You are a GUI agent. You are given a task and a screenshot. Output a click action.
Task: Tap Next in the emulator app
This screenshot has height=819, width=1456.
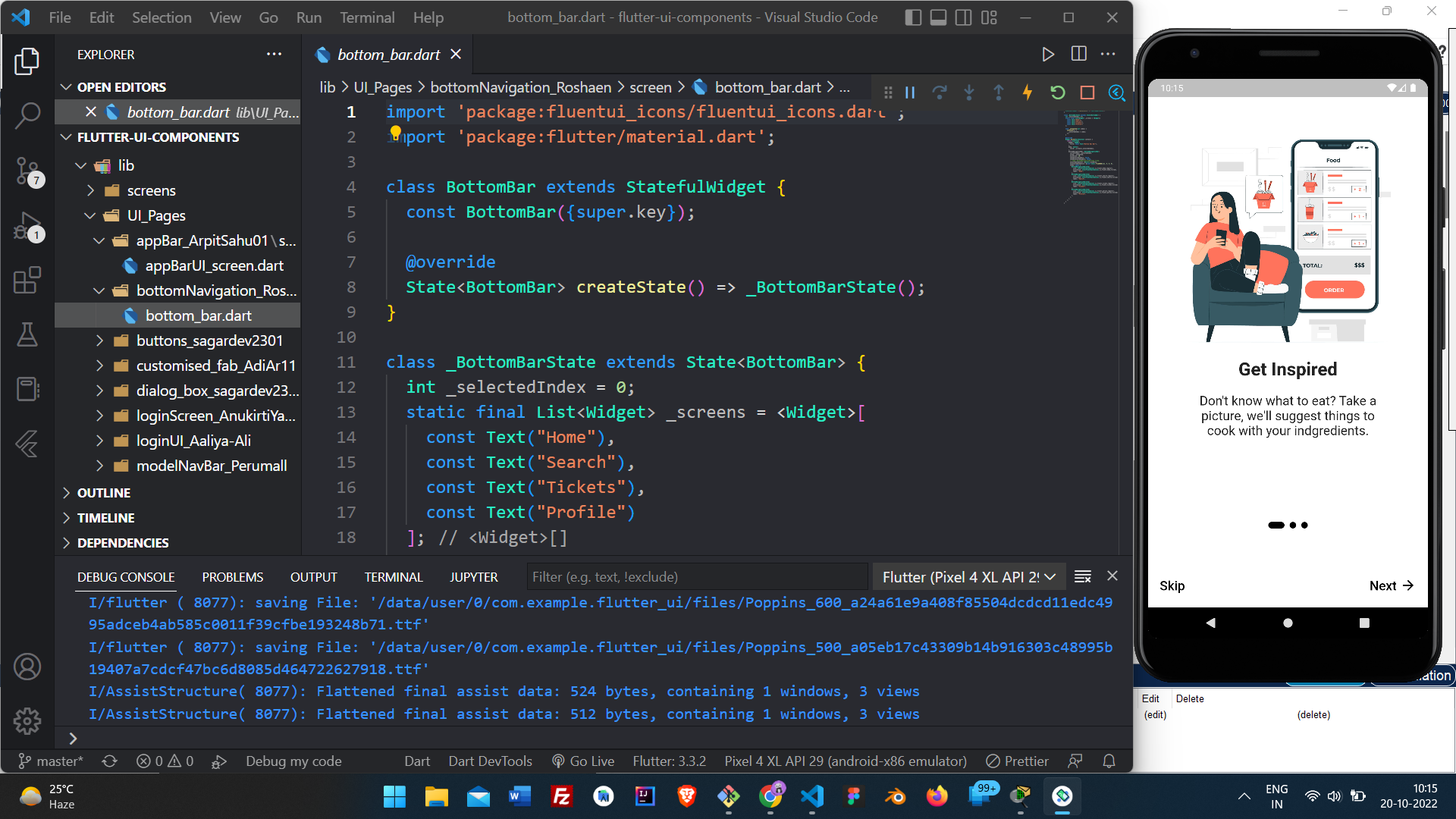pos(1392,585)
